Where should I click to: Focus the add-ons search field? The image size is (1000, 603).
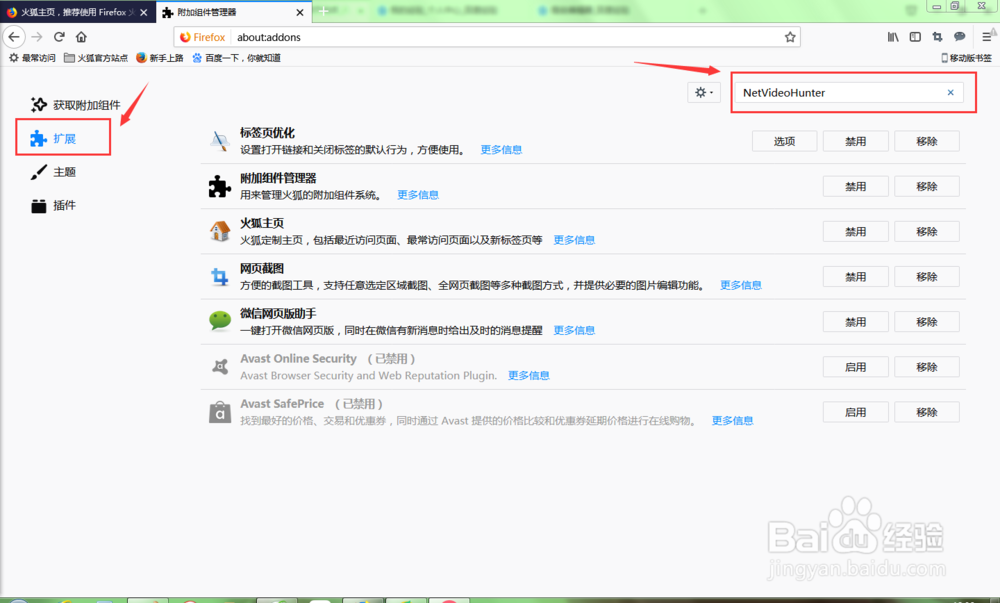[848, 92]
